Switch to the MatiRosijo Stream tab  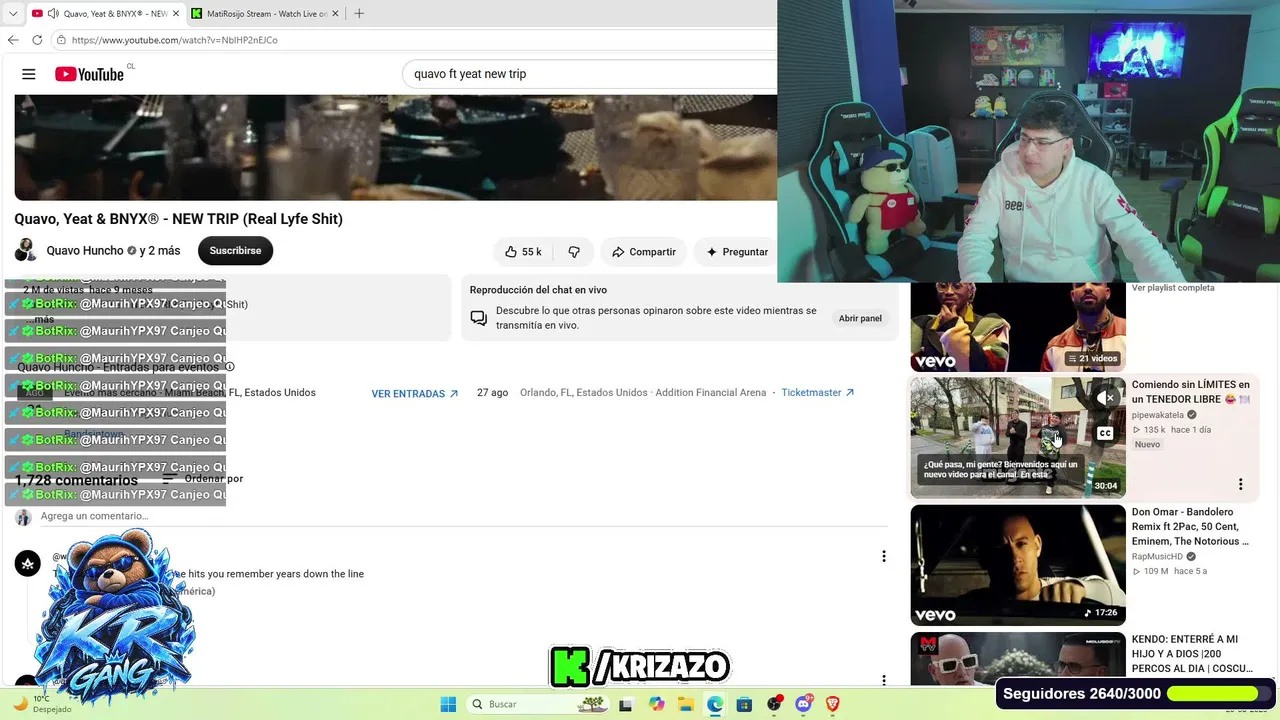pyautogui.click(x=266, y=14)
